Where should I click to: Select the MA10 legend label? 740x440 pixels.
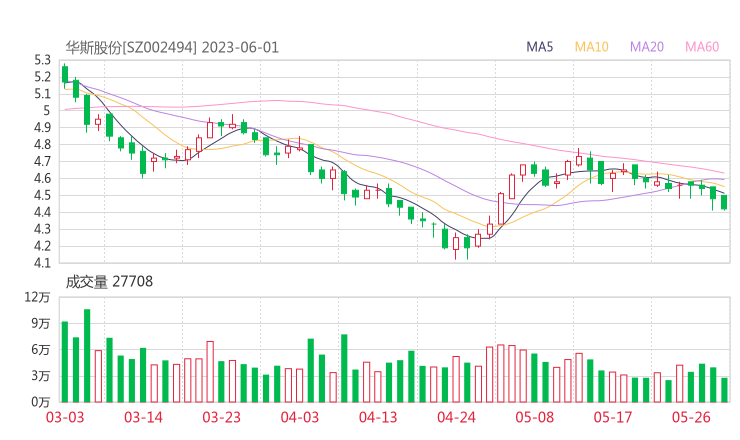pos(591,47)
